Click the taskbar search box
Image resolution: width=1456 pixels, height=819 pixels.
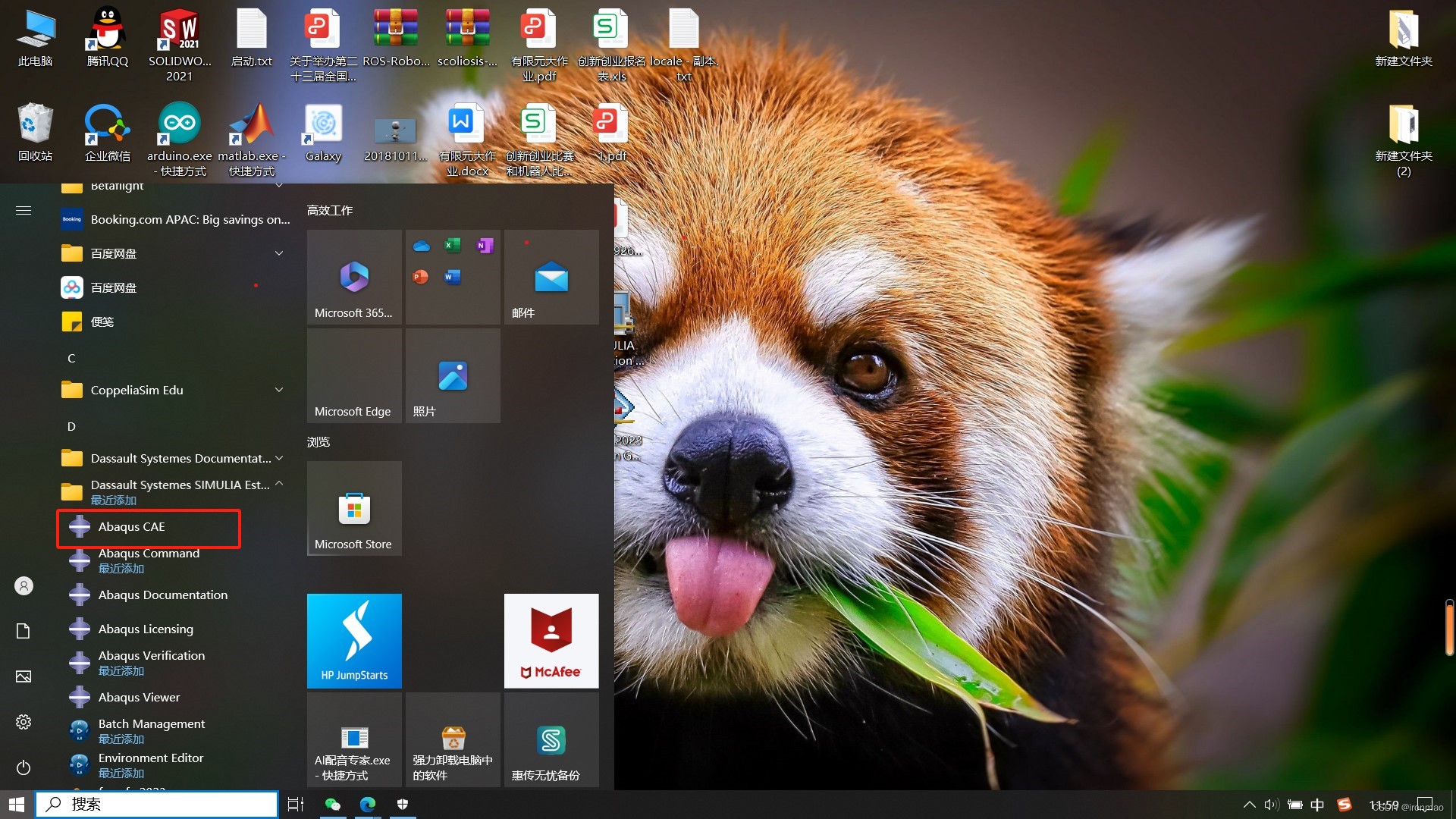157,805
